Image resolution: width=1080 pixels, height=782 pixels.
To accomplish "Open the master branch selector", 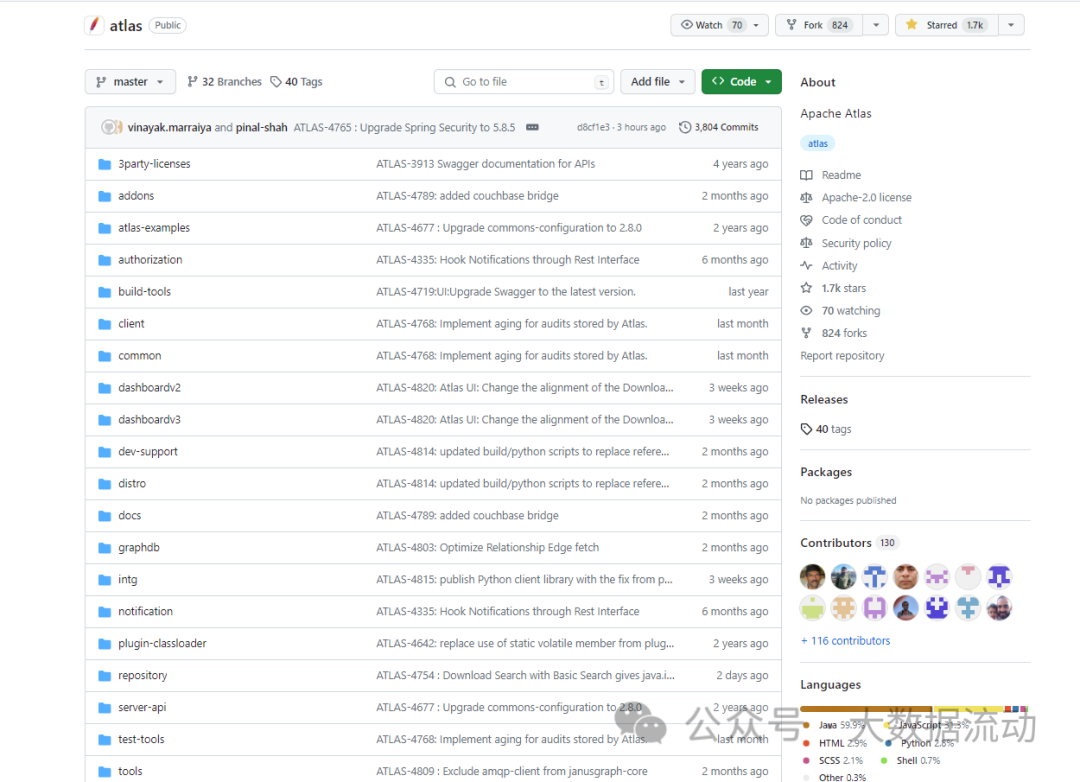I will [x=130, y=81].
